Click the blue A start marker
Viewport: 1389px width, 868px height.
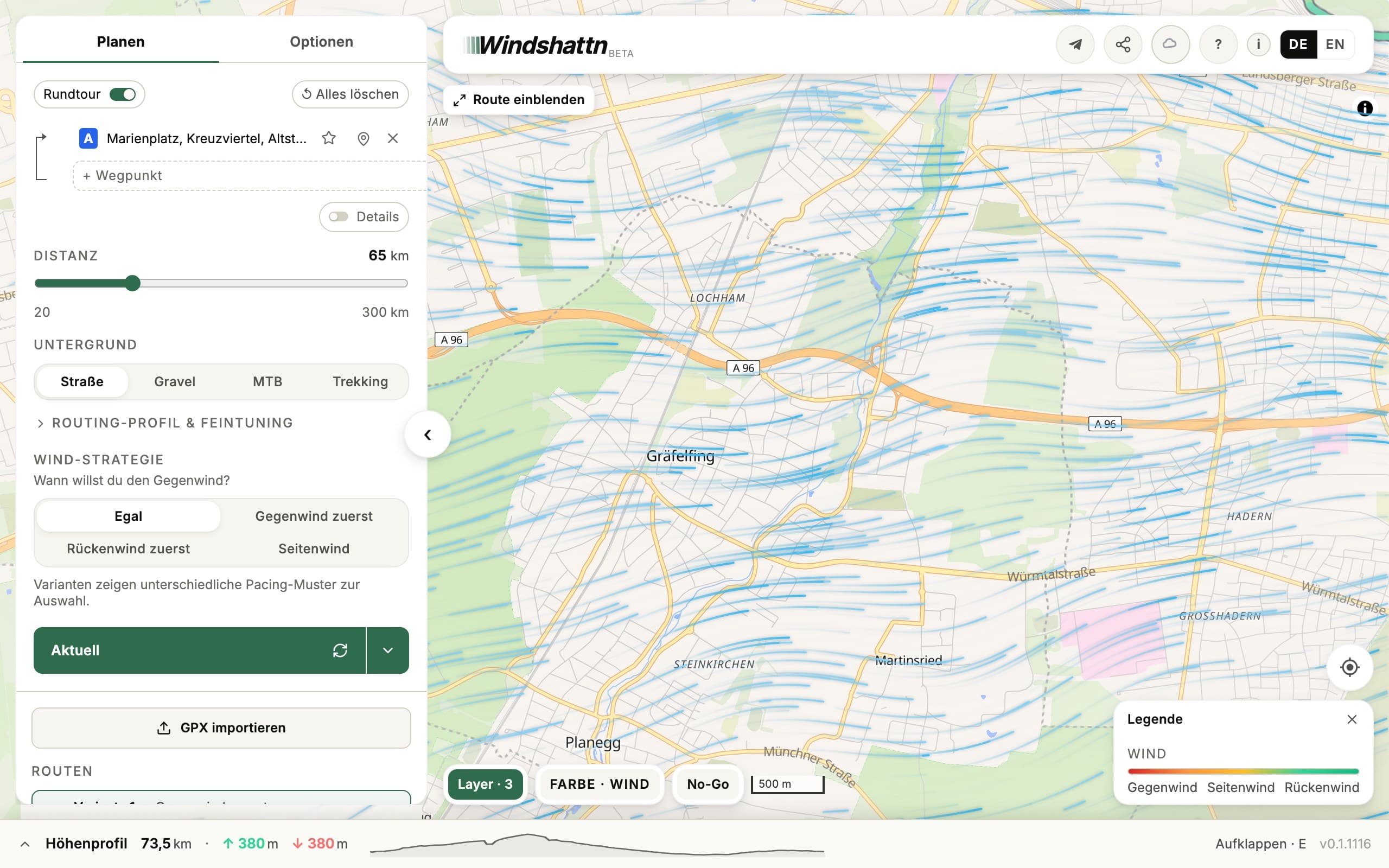pyautogui.click(x=88, y=138)
